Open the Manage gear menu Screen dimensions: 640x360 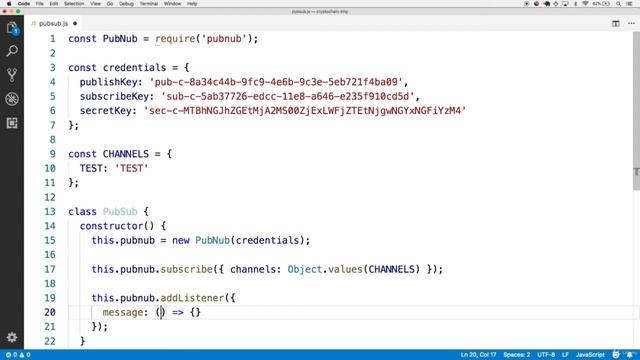[12, 337]
